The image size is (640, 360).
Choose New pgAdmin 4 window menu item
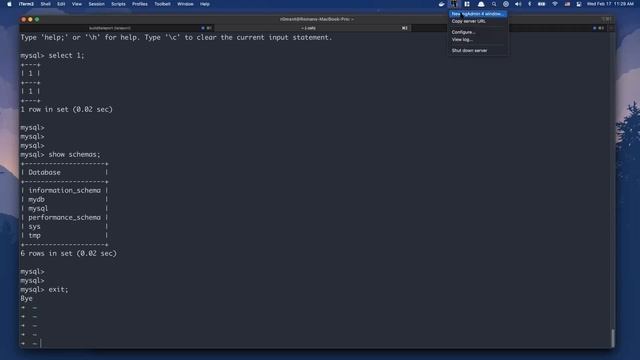point(478,14)
